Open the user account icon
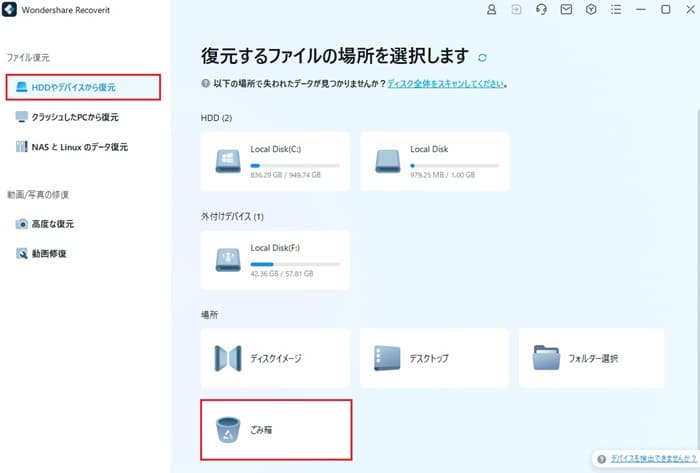The height and width of the screenshot is (473, 700). coord(491,9)
